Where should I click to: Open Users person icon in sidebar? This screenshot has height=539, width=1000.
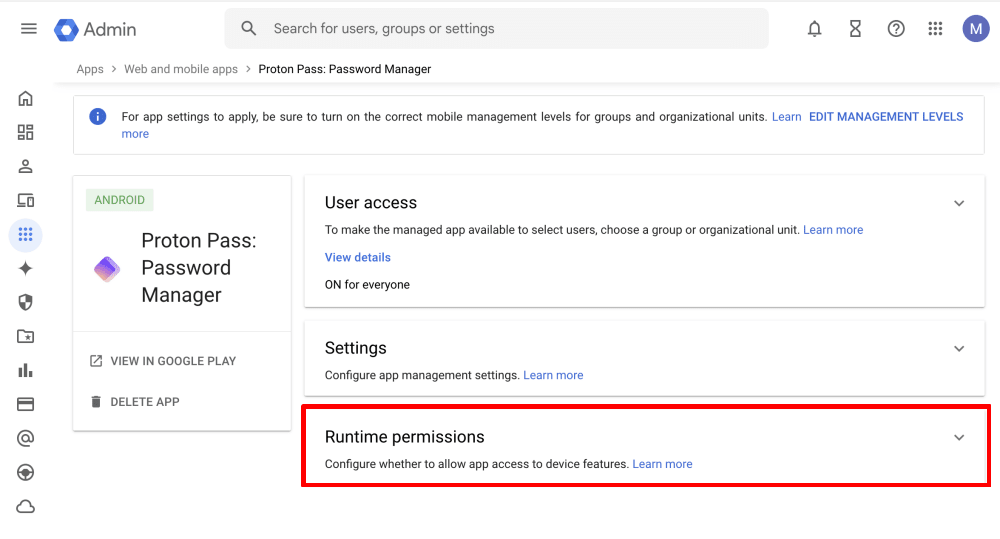click(x=26, y=166)
